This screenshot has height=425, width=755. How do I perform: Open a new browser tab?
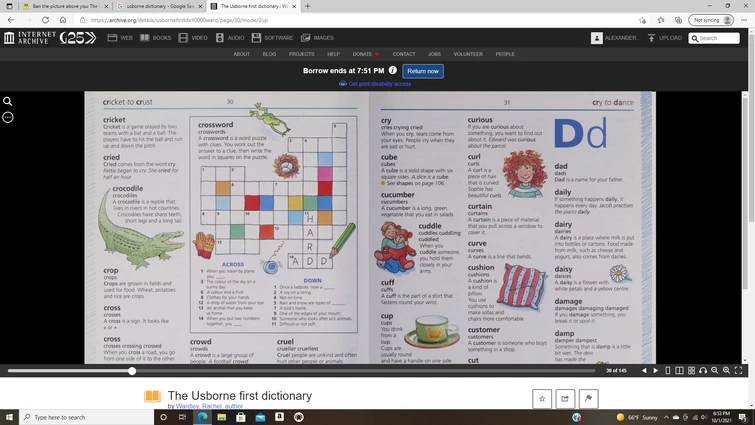[308, 6]
